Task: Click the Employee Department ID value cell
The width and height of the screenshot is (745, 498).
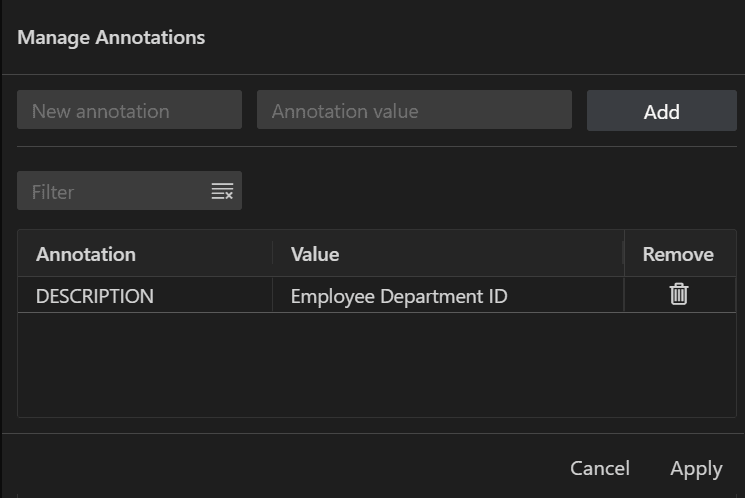Action: pyautogui.click(x=399, y=296)
